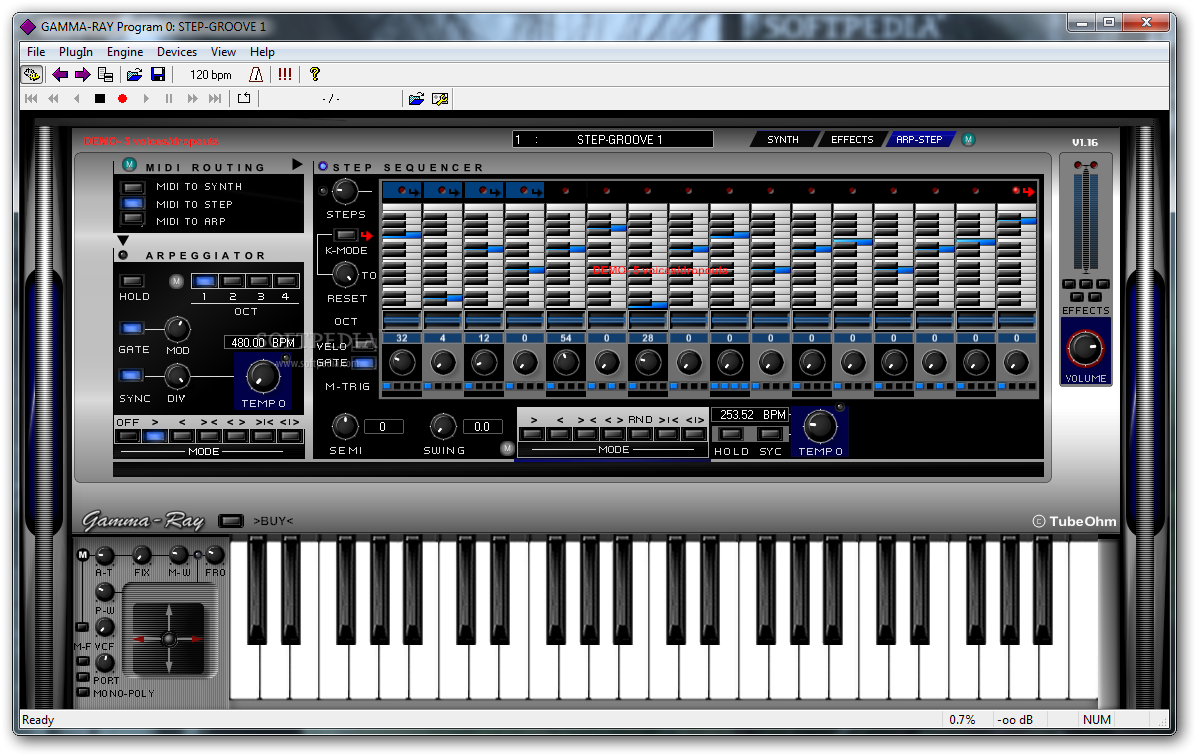Click the 120 bpm tempo display
1197x756 pixels.
[211, 75]
